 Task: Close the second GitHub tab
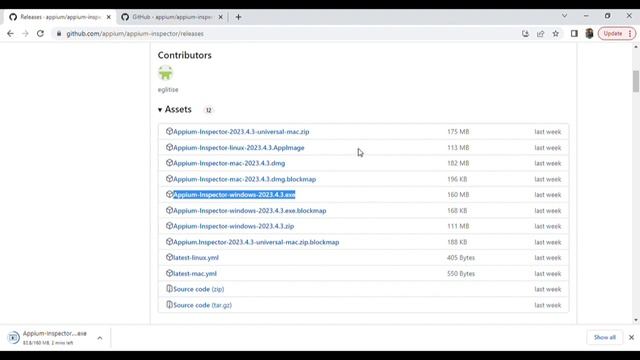[x=220, y=17]
